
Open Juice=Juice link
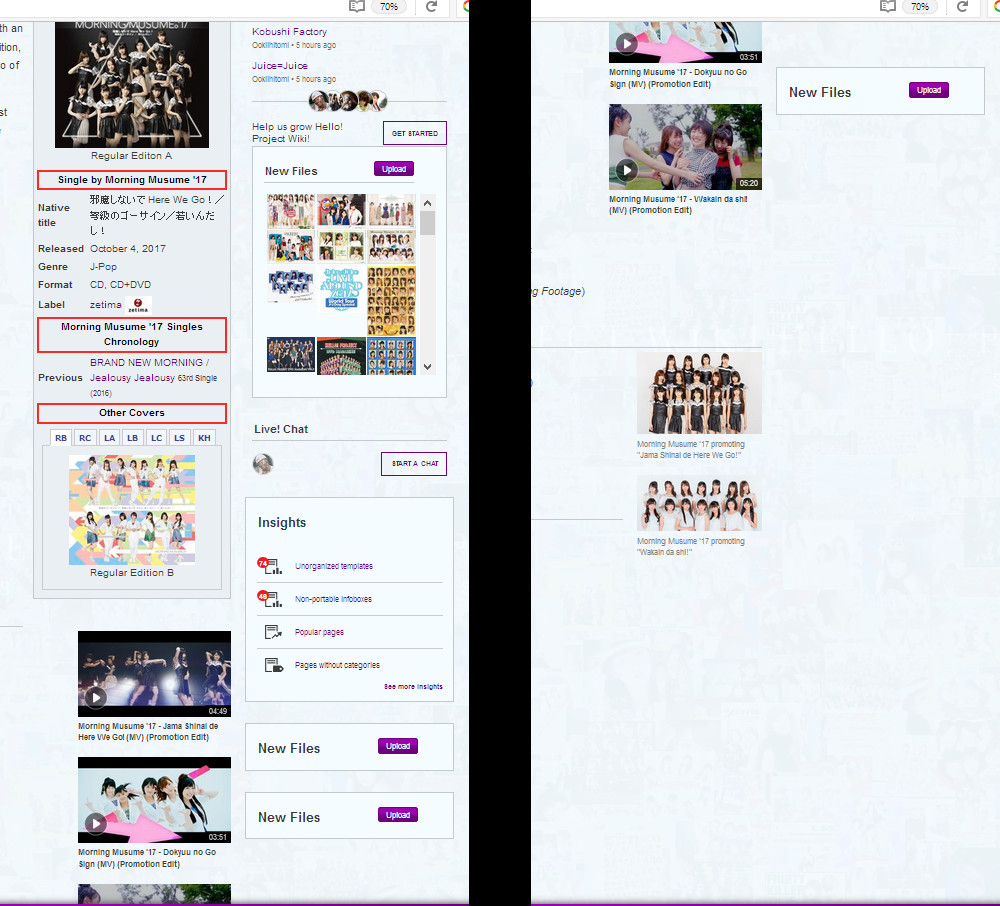pyautogui.click(x=279, y=66)
